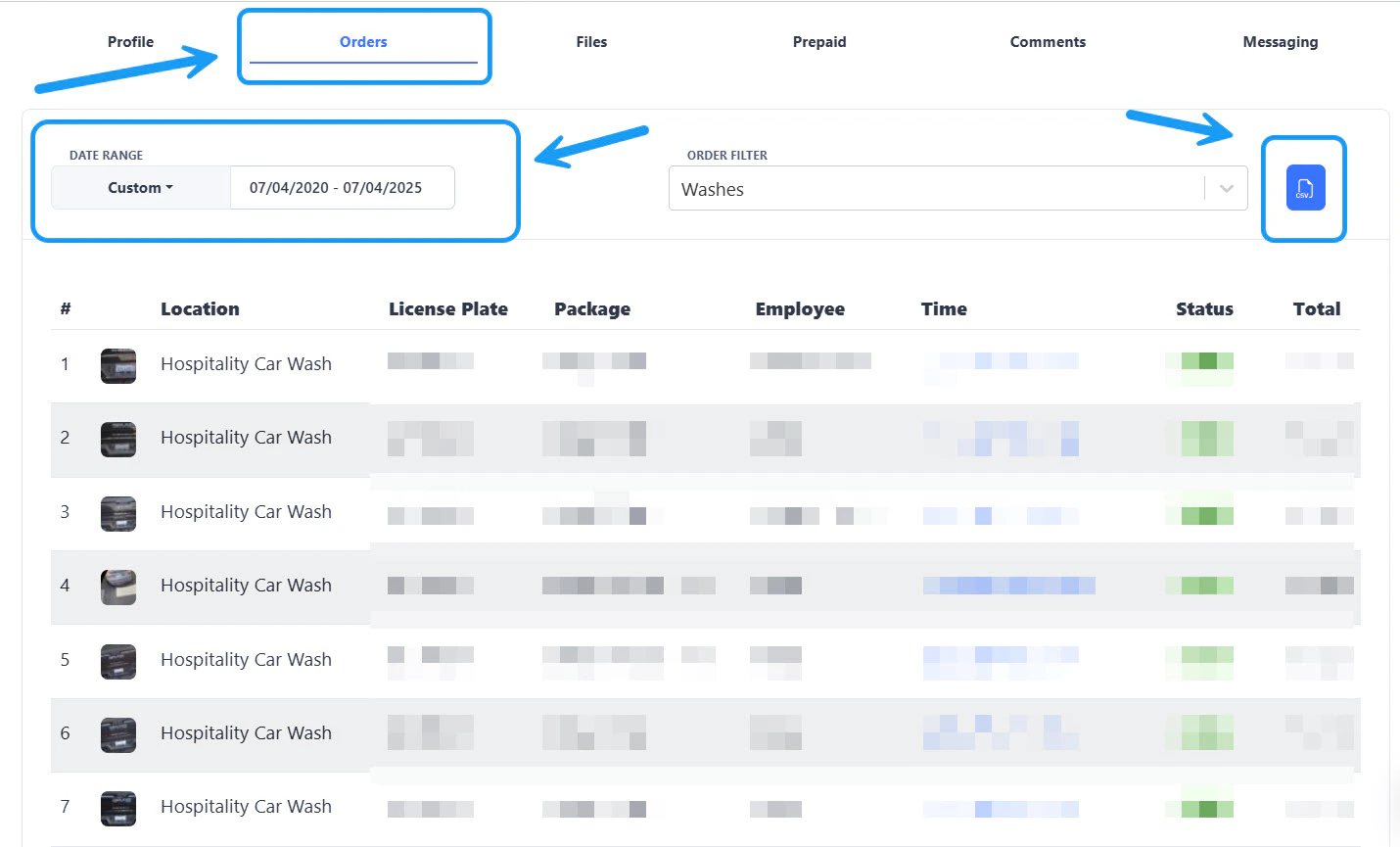Download orders using the blue CSV export icon

(1305, 188)
